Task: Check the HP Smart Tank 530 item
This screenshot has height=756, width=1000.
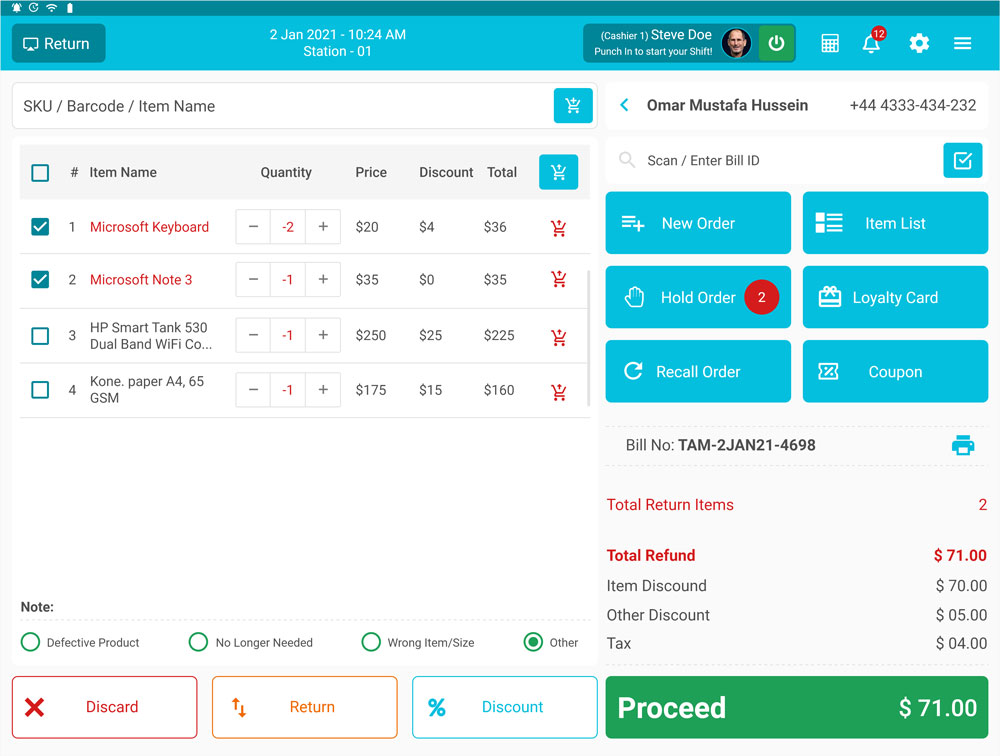Action: pyautogui.click(x=40, y=336)
